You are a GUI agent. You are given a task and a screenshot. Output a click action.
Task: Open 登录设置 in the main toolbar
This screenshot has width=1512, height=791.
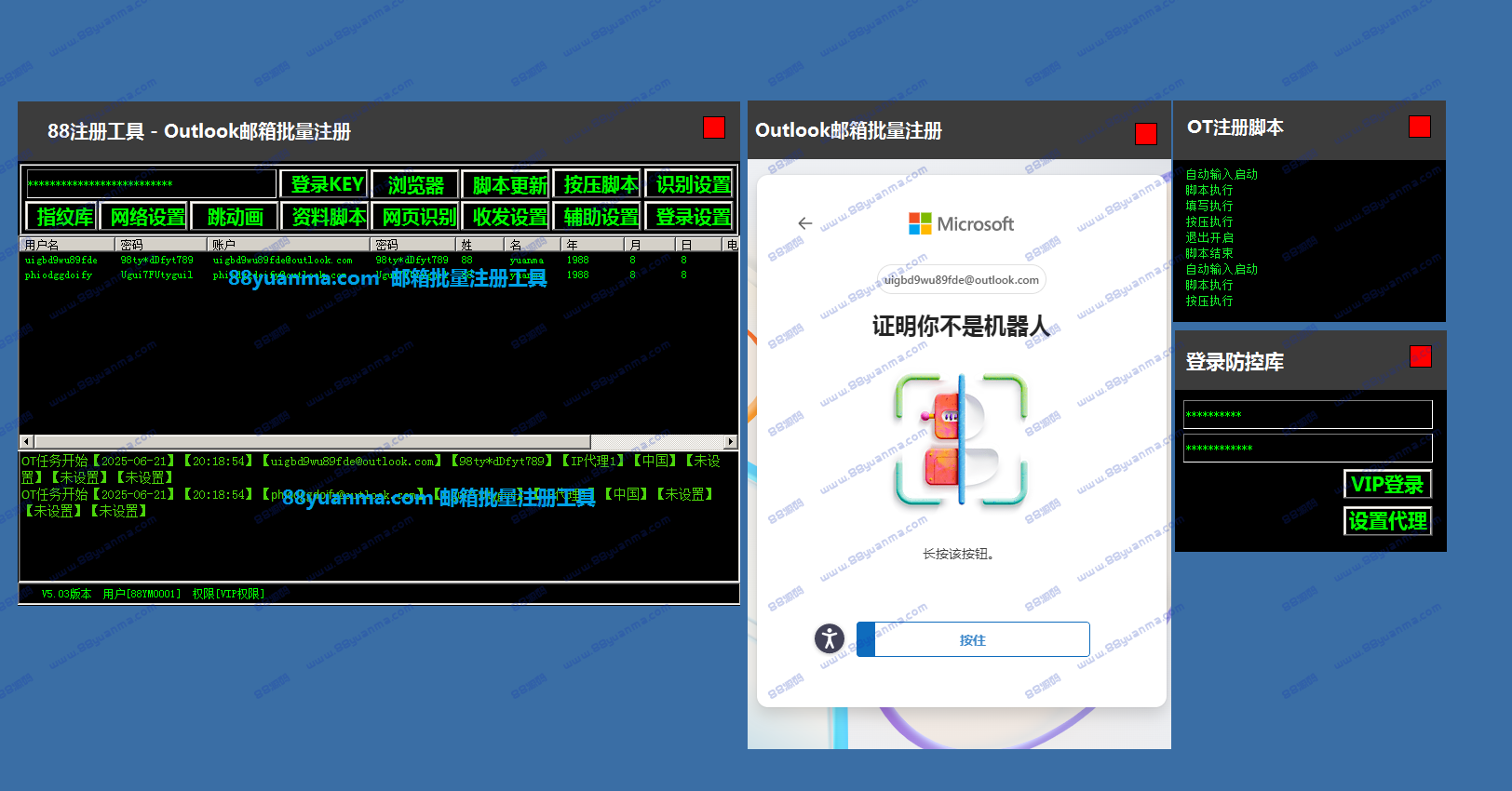(x=691, y=217)
